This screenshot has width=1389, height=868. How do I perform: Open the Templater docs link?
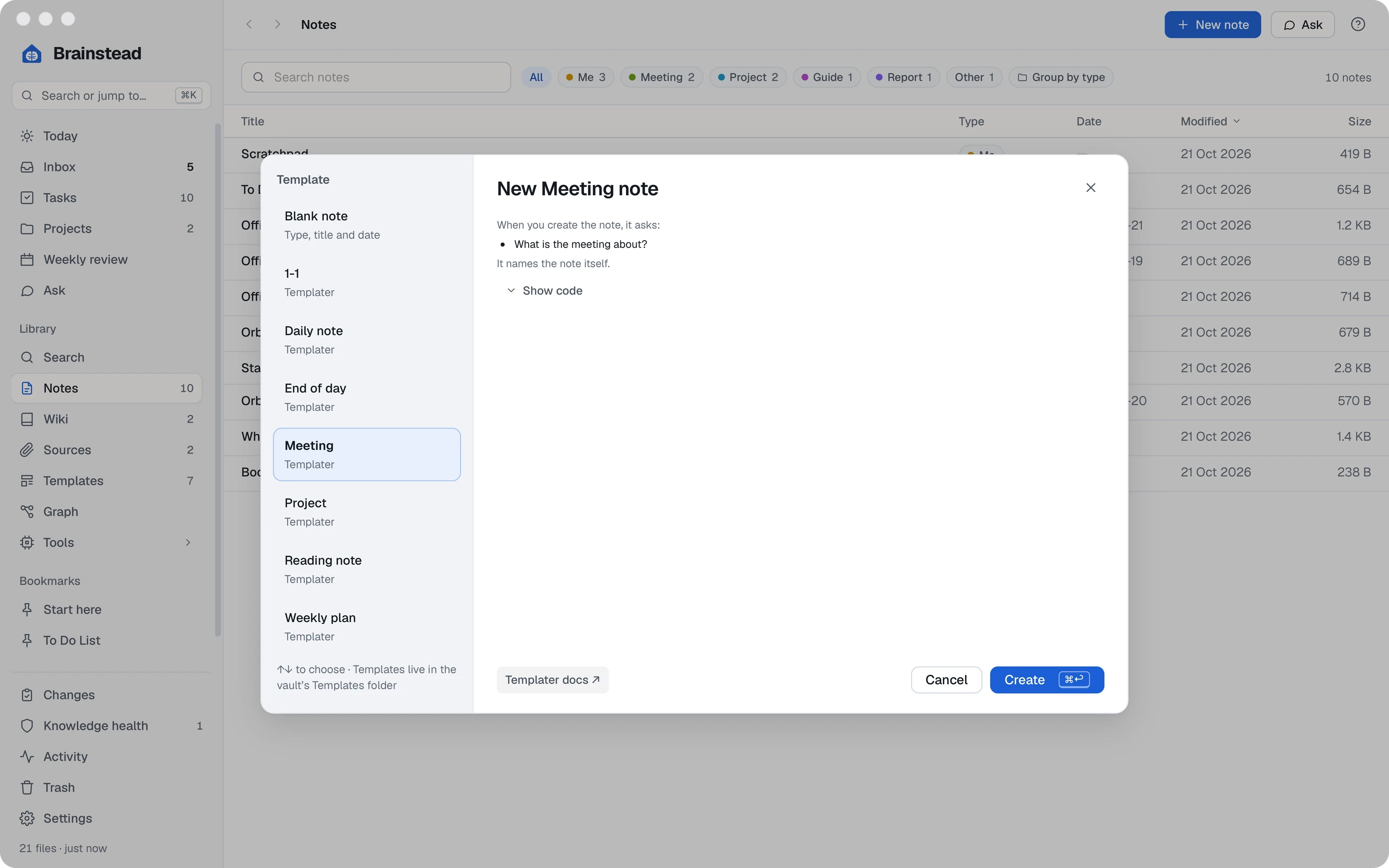(552, 680)
